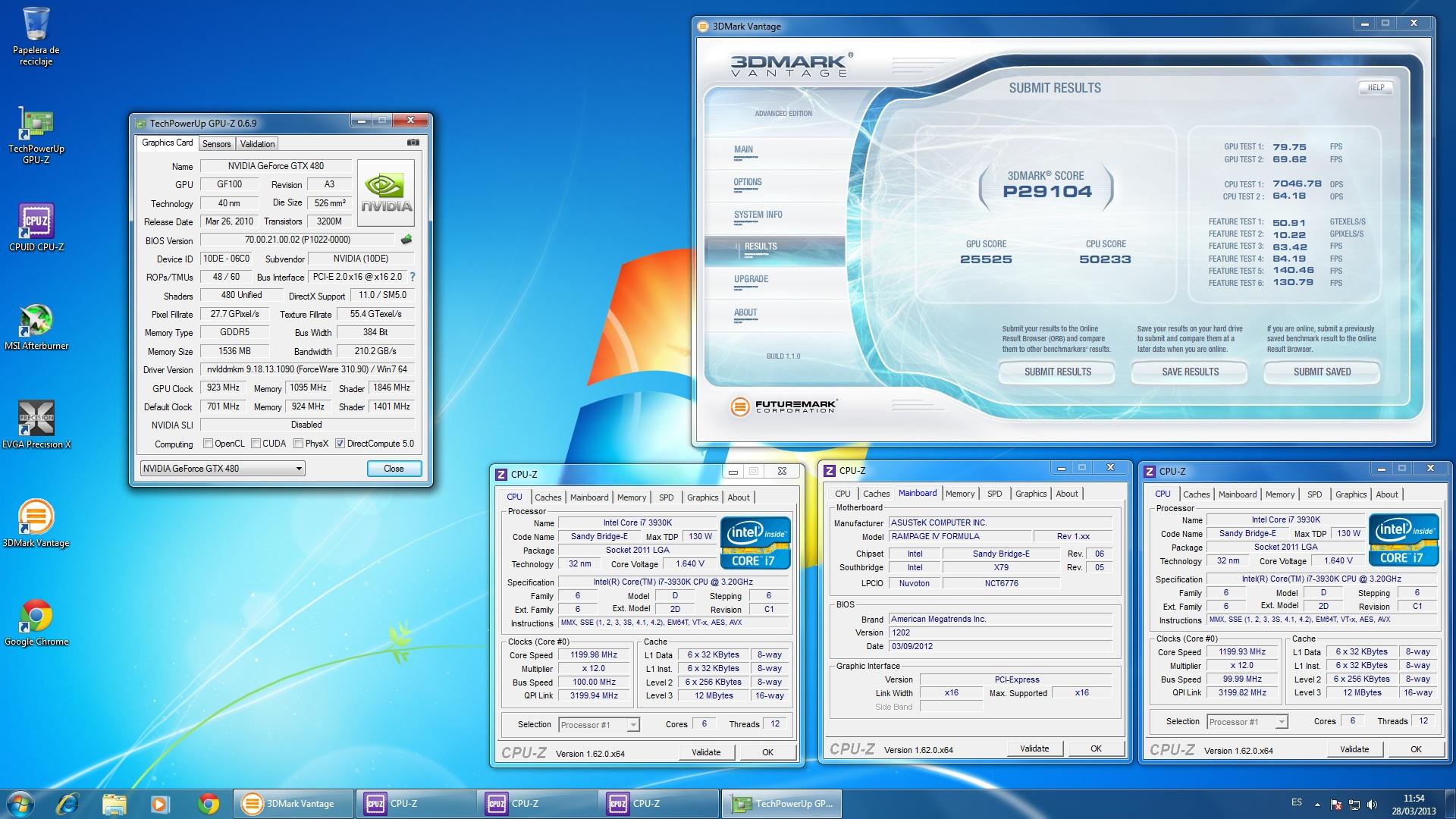Viewport: 1456px width, 819px height.
Task: Open Processor #1 selection in left CPU-Z
Action: 599,725
